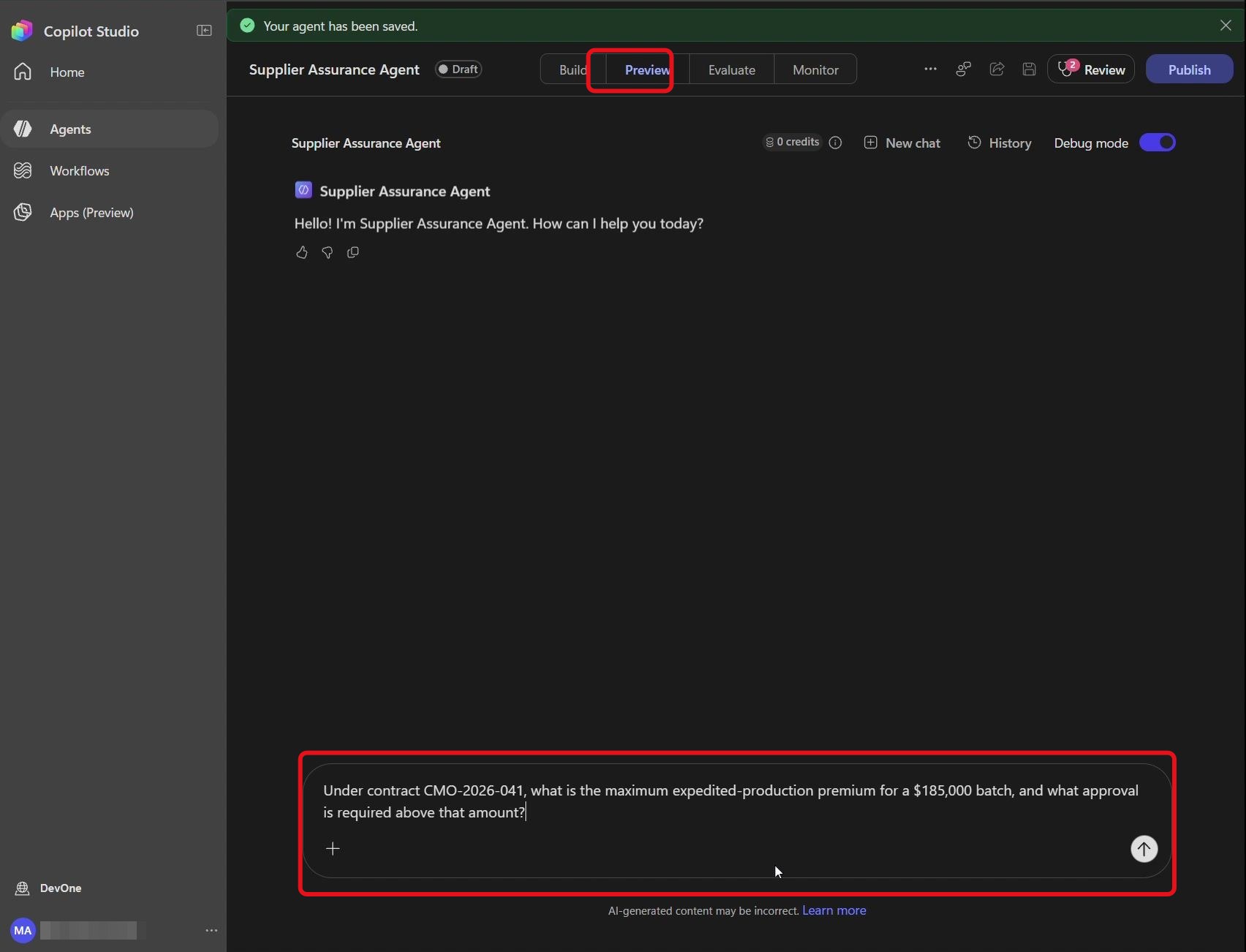The width and height of the screenshot is (1246, 952).
Task: Toggle Debug mode off
Action: tap(1158, 142)
